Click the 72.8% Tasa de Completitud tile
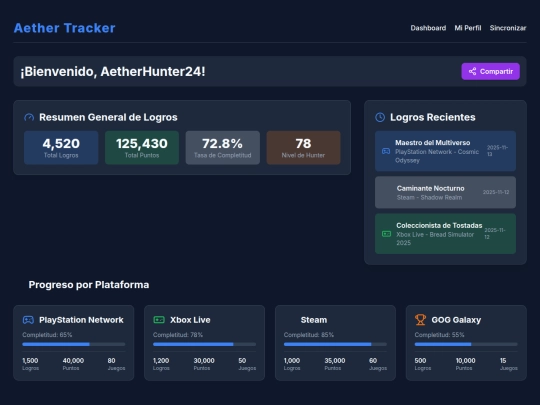The image size is (540, 405). (x=222, y=147)
